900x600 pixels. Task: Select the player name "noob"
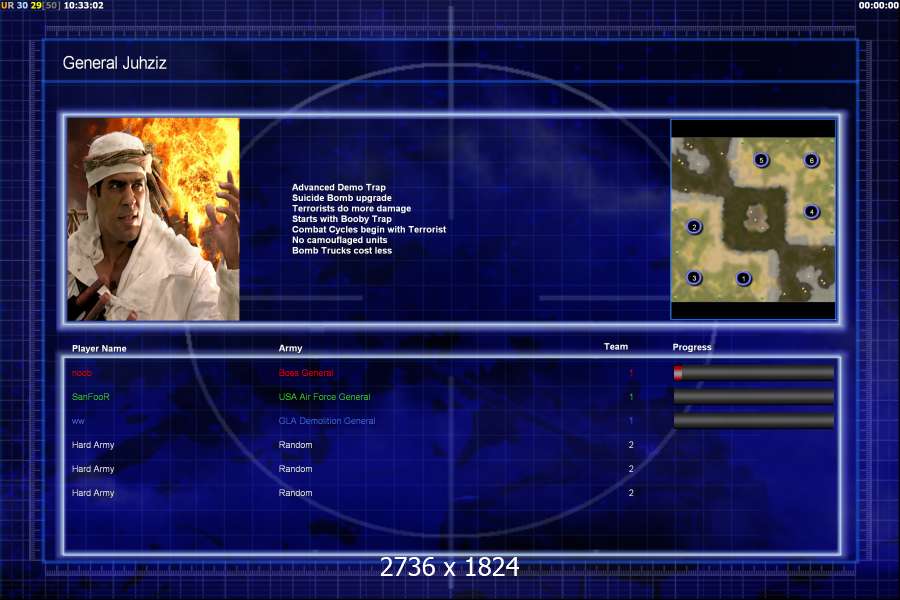pyautogui.click(x=82, y=373)
